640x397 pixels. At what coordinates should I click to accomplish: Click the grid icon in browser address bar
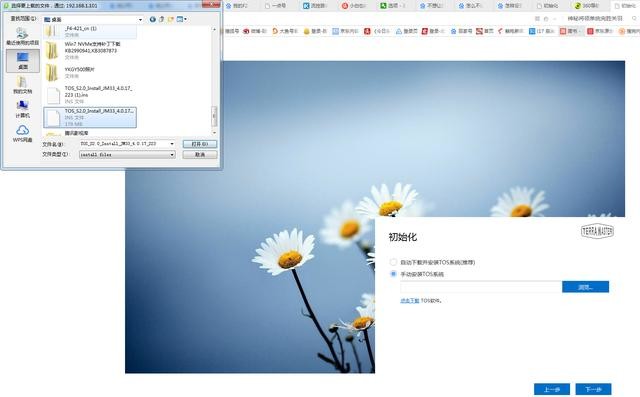pos(537,19)
